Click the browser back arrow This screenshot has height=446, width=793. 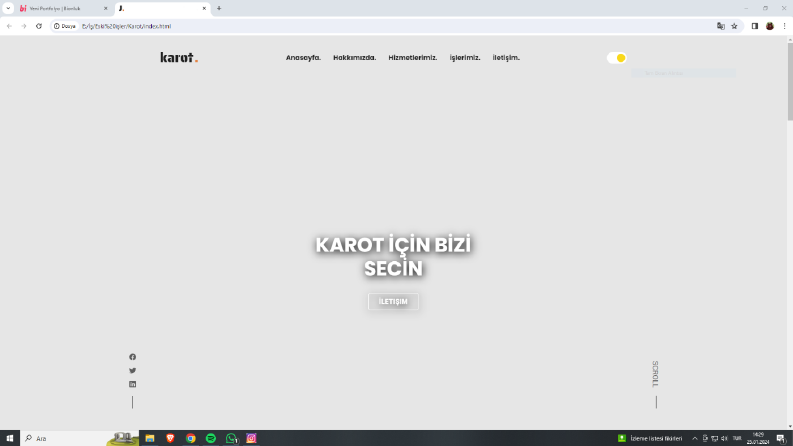9,26
